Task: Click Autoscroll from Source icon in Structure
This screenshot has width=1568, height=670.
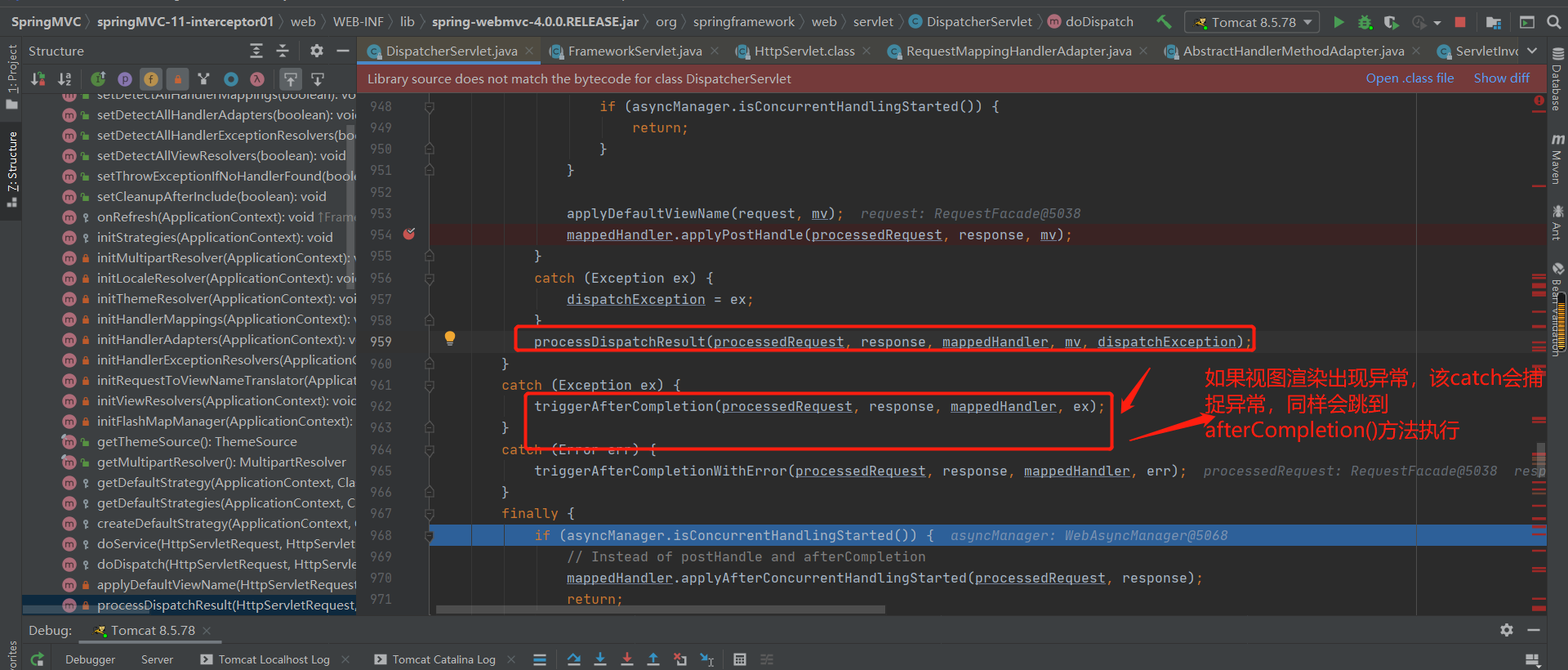Action: pyautogui.click(x=318, y=78)
